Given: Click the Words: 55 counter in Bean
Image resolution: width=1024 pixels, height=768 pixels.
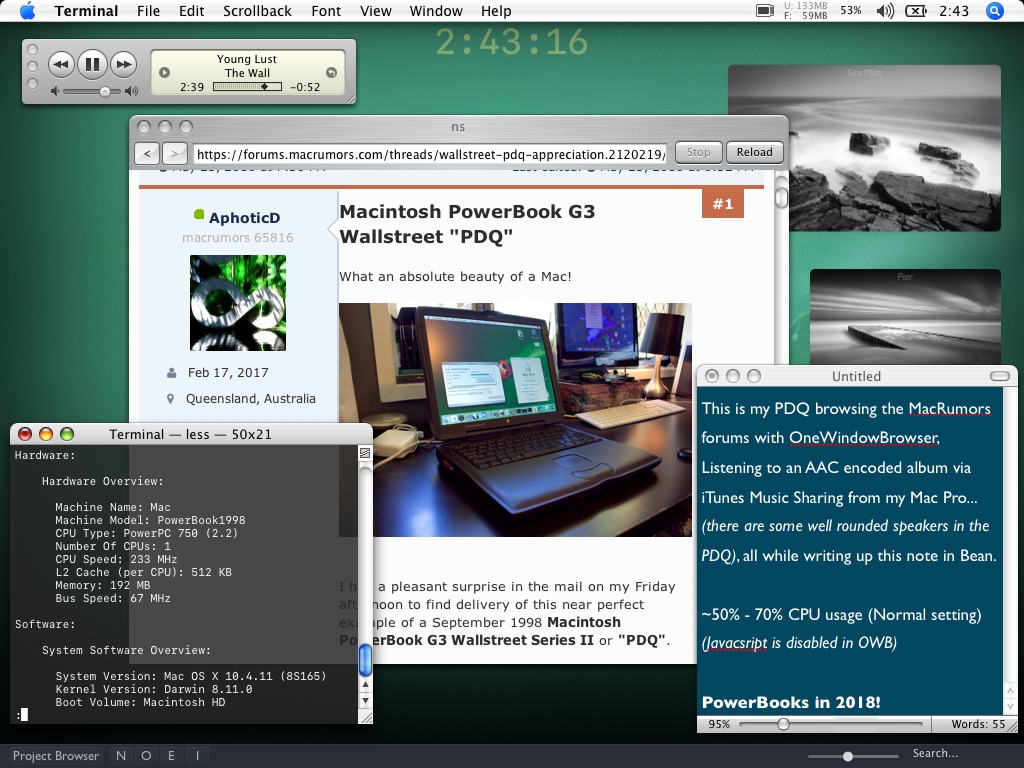Looking at the screenshot, I should click(978, 724).
